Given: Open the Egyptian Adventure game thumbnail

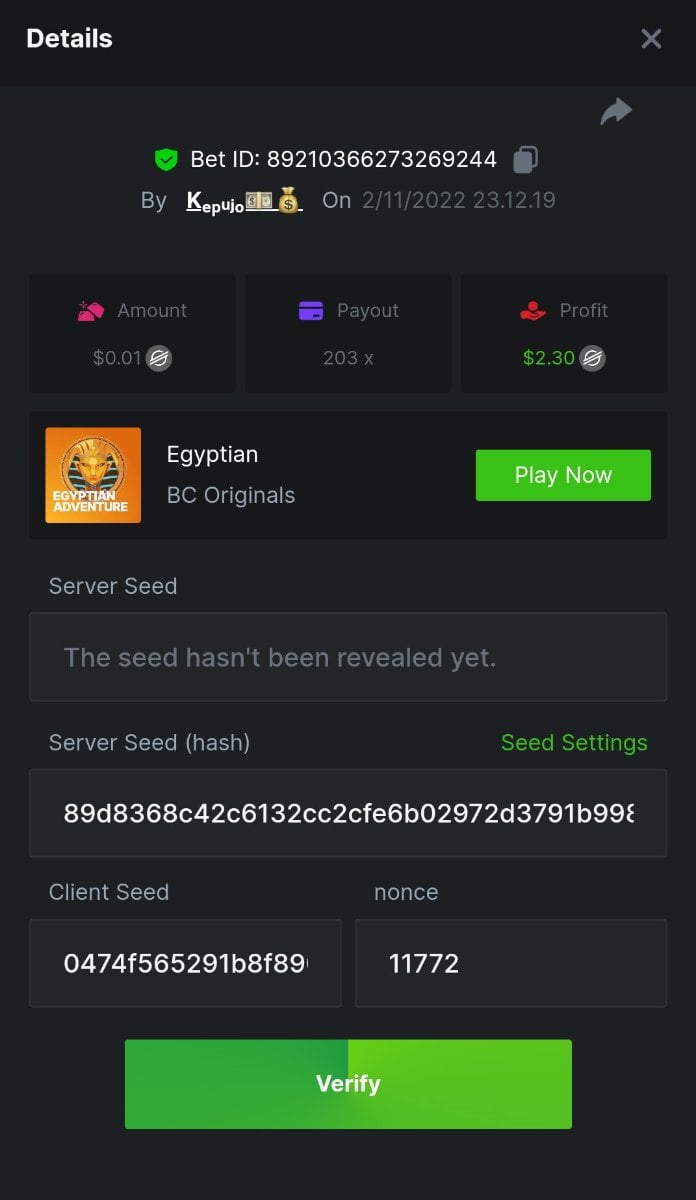Looking at the screenshot, I should tap(93, 475).
